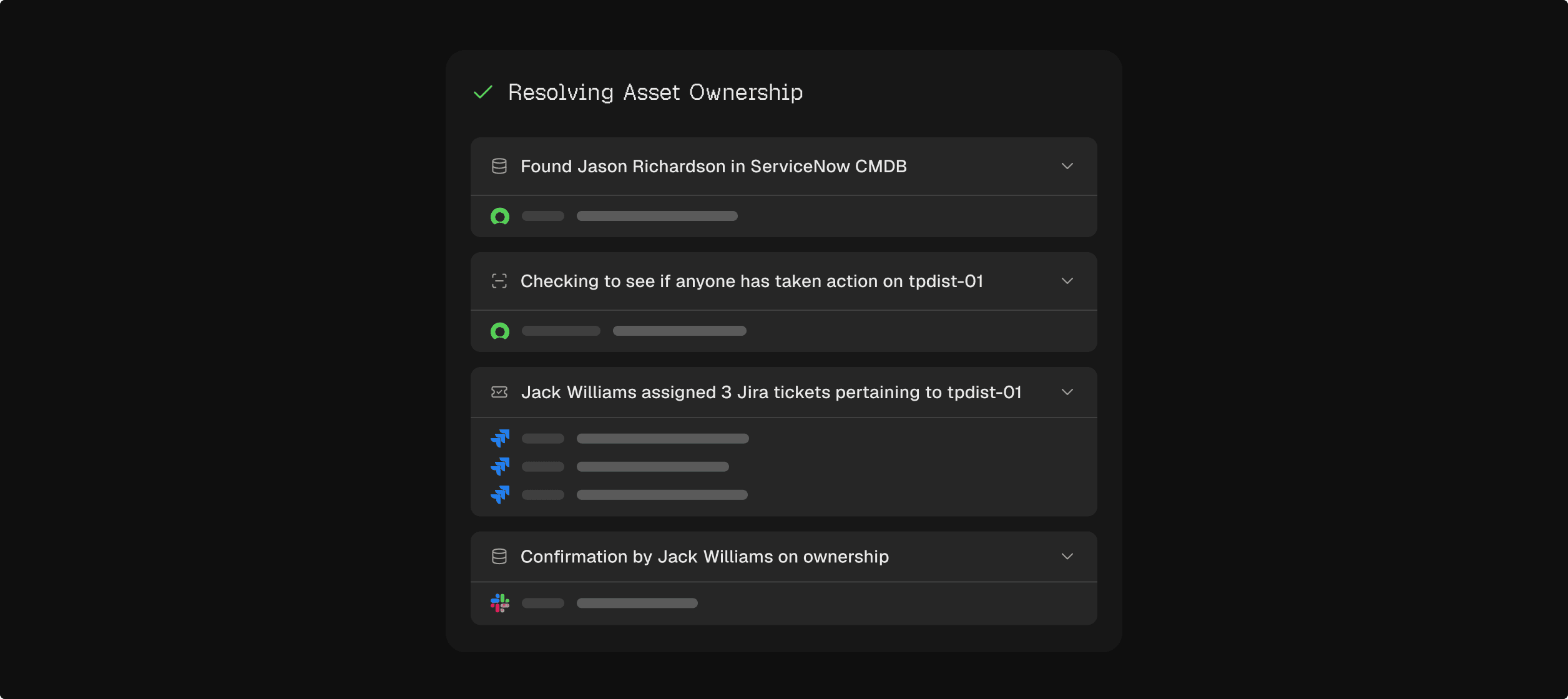Expand chevron for Checking action on tpdist-01

(1067, 281)
